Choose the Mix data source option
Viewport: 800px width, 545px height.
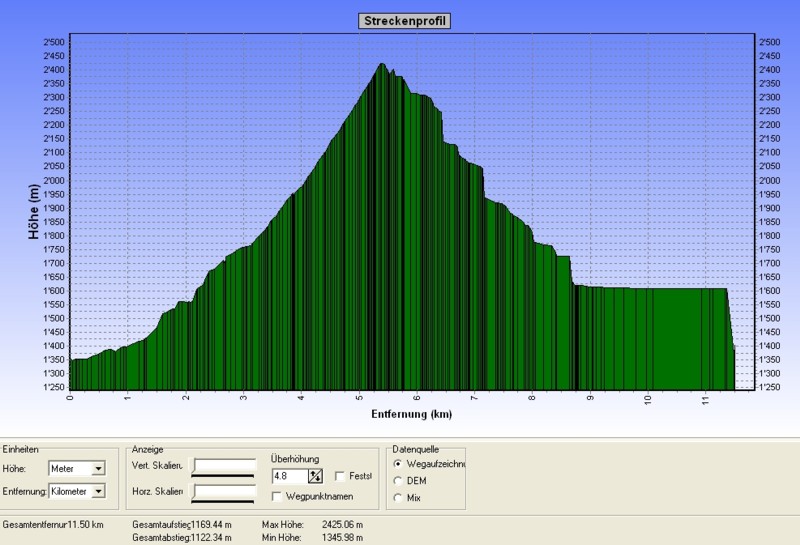[400, 497]
